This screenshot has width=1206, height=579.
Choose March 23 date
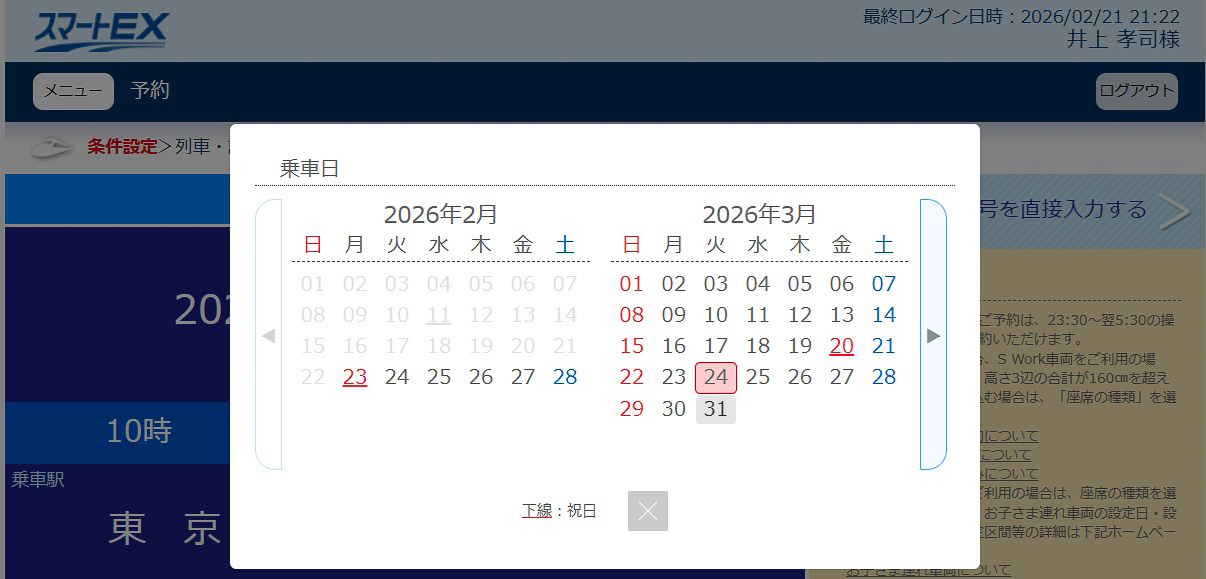[x=674, y=377]
